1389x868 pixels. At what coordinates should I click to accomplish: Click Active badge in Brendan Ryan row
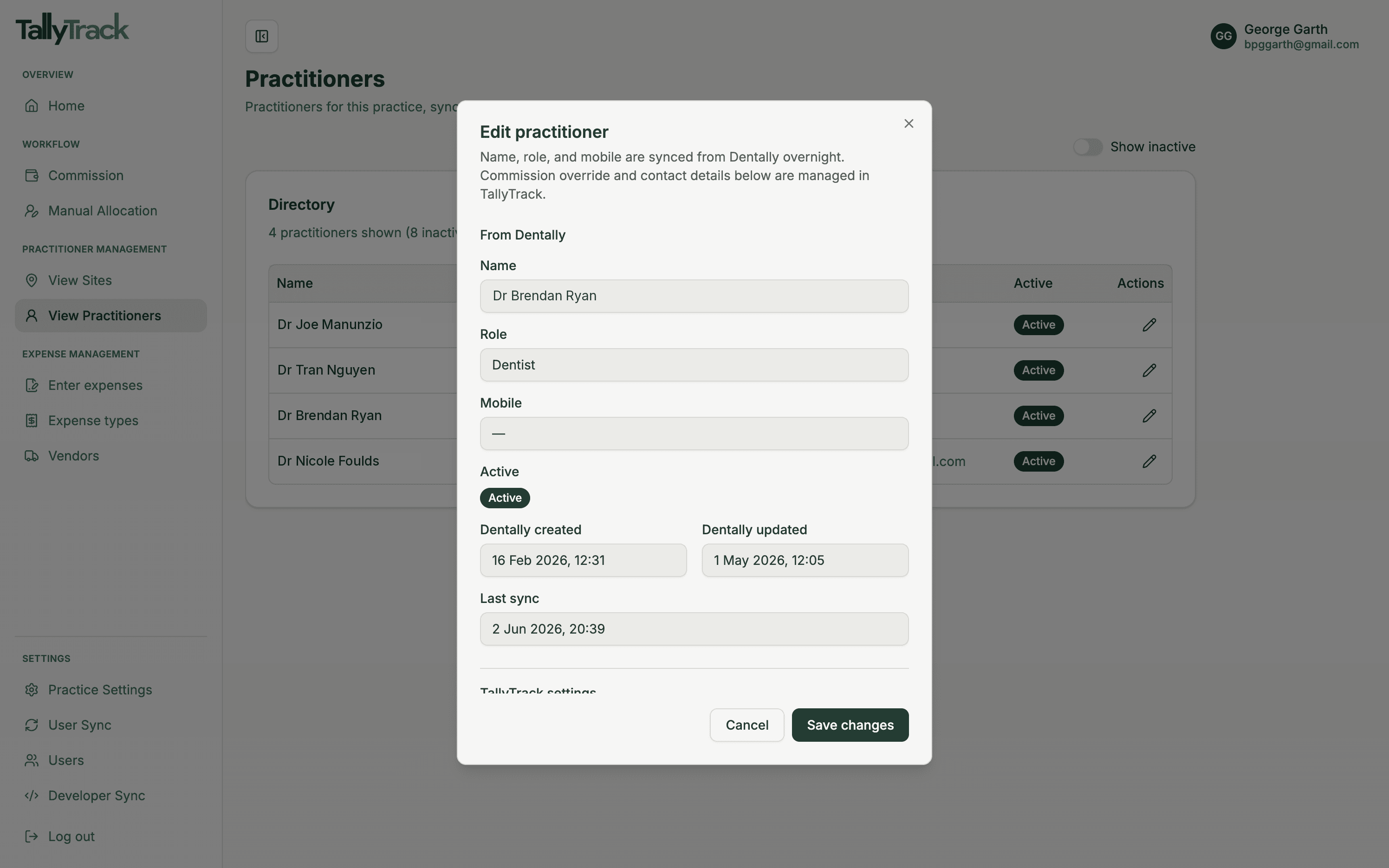[1039, 415]
